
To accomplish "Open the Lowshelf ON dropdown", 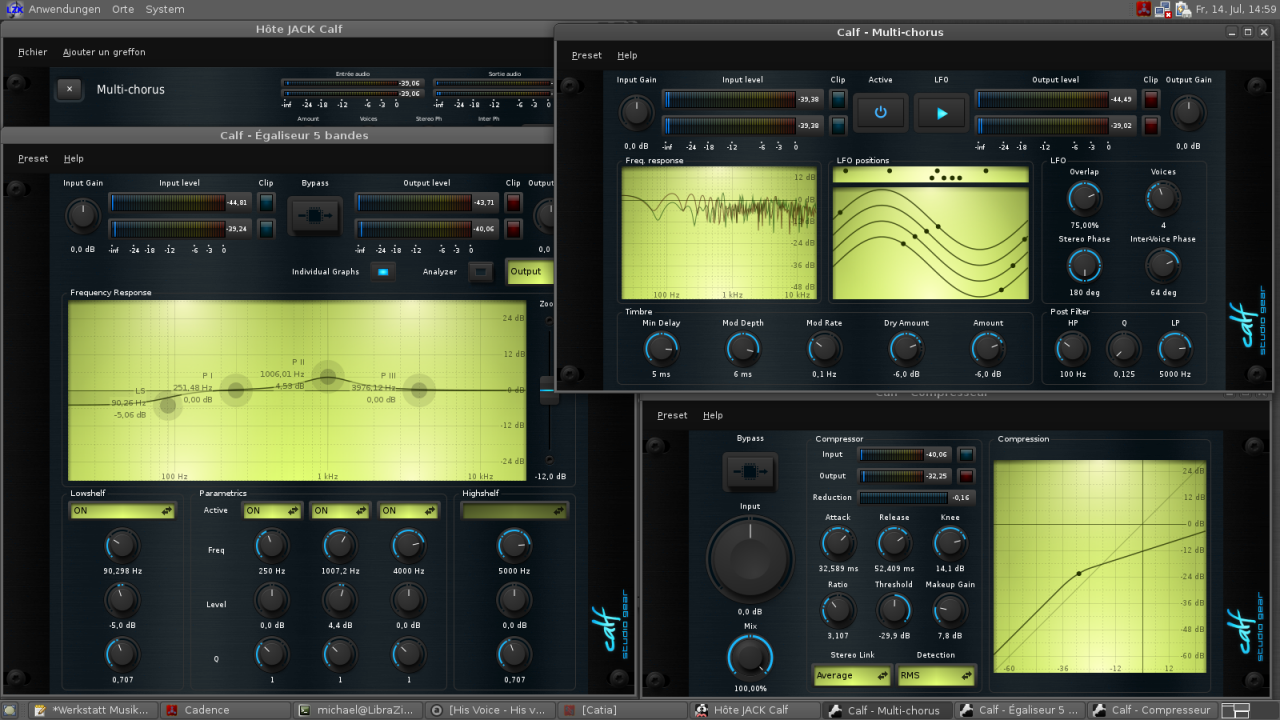I will coord(123,511).
